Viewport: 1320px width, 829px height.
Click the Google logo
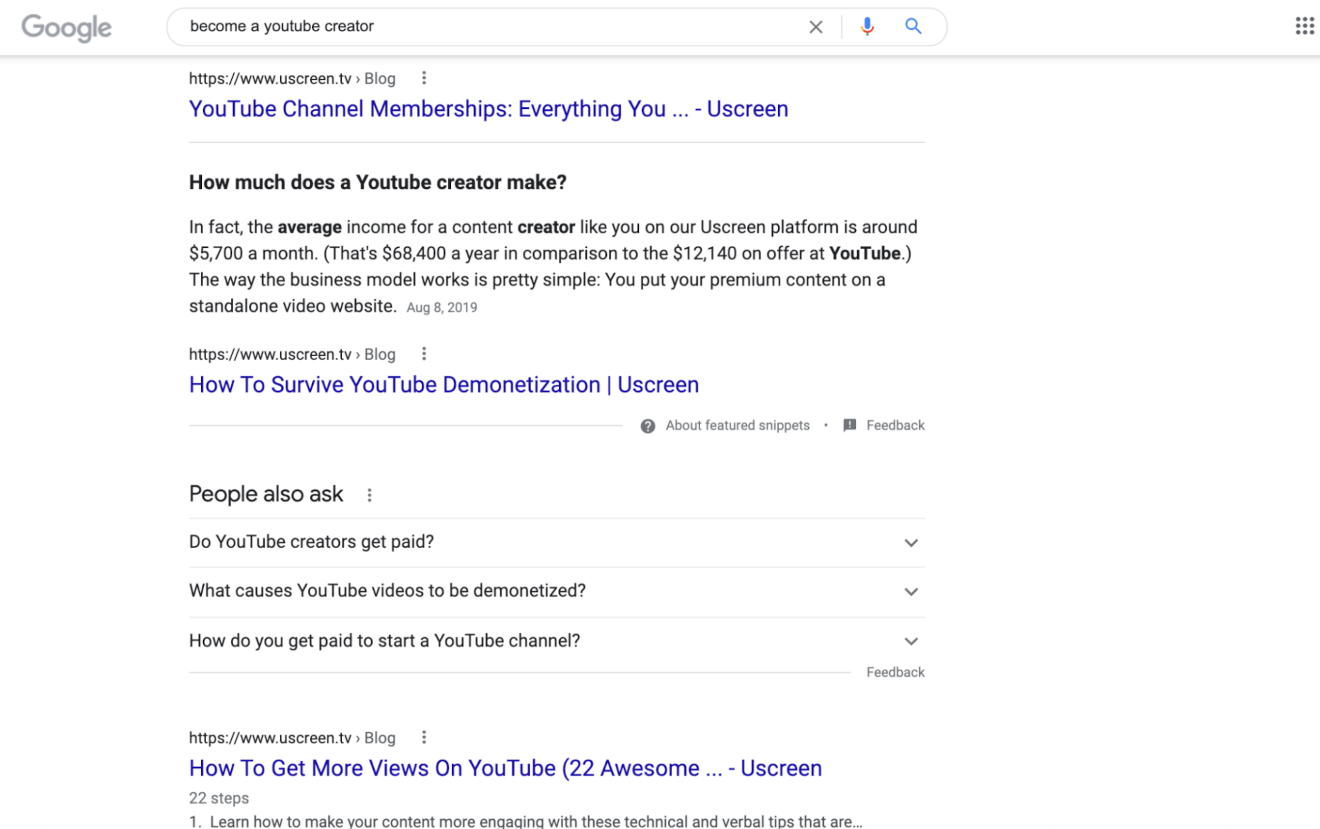click(66, 28)
